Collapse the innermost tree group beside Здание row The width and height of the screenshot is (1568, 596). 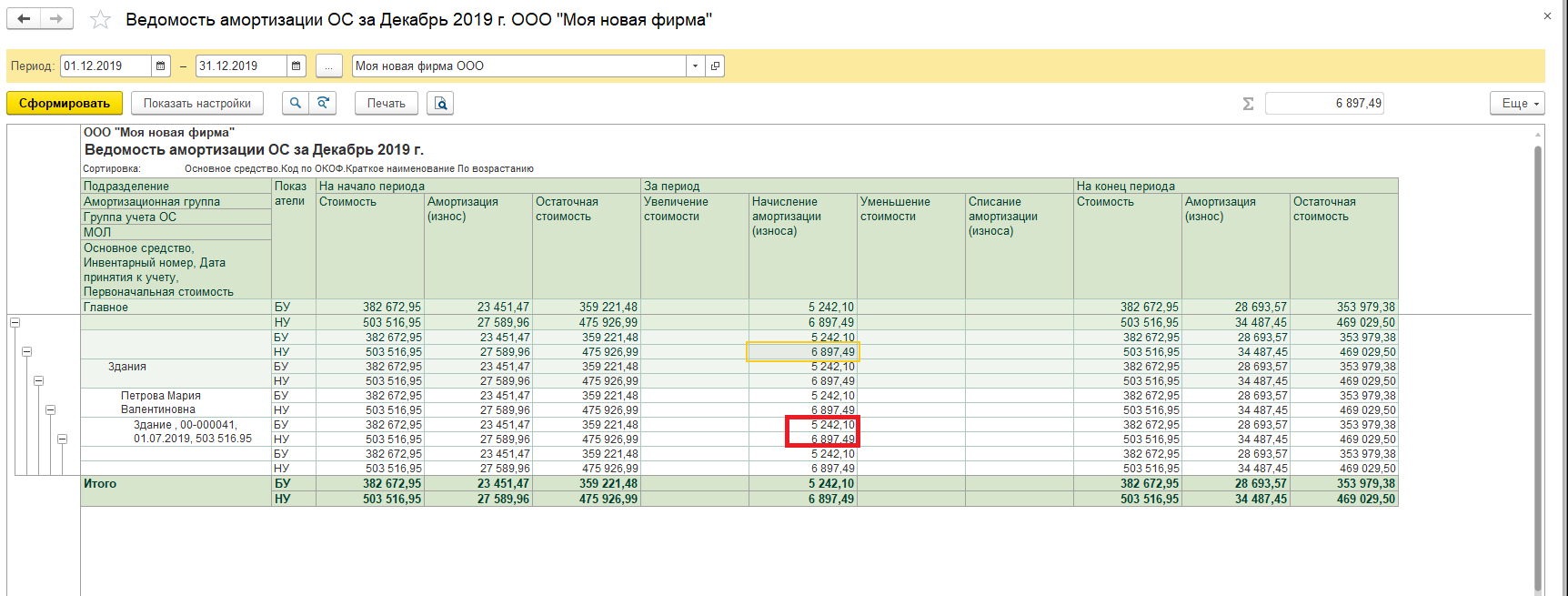point(62,439)
